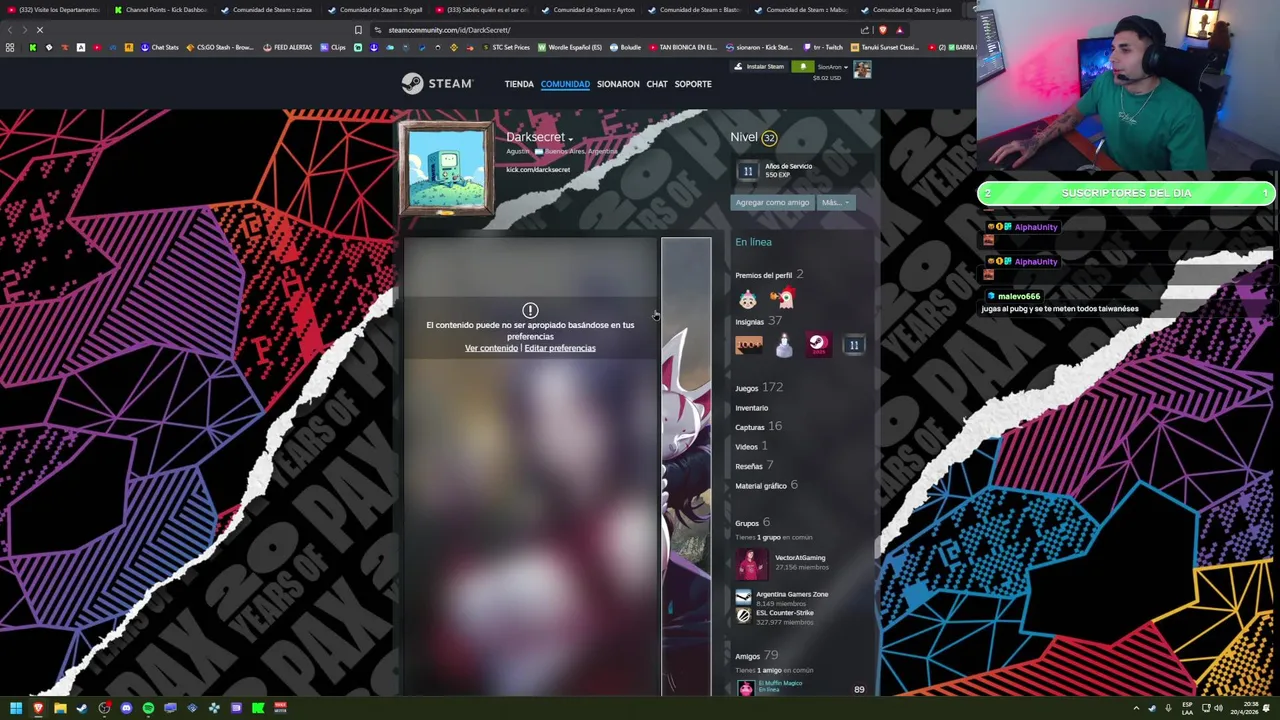Open CS:GO Stash bookmark

tap(220, 47)
